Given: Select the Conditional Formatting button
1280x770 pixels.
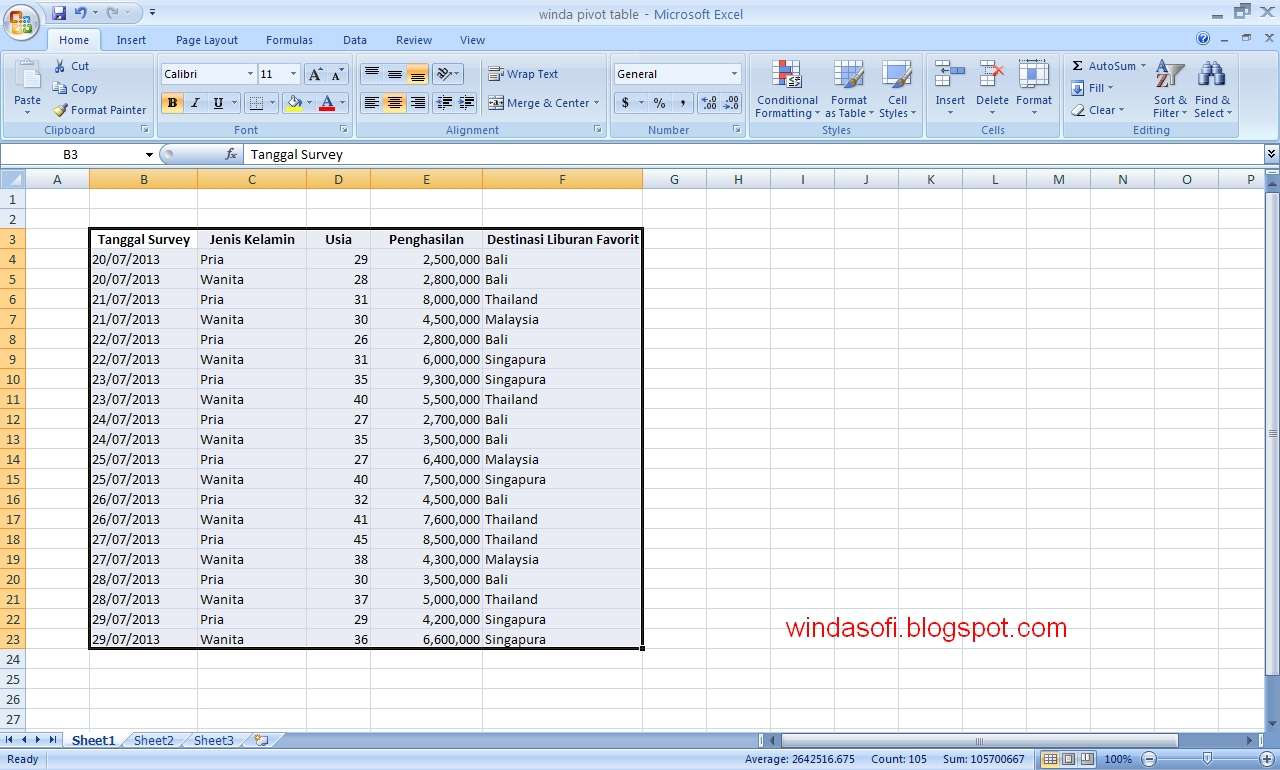Looking at the screenshot, I should (786, 88).
